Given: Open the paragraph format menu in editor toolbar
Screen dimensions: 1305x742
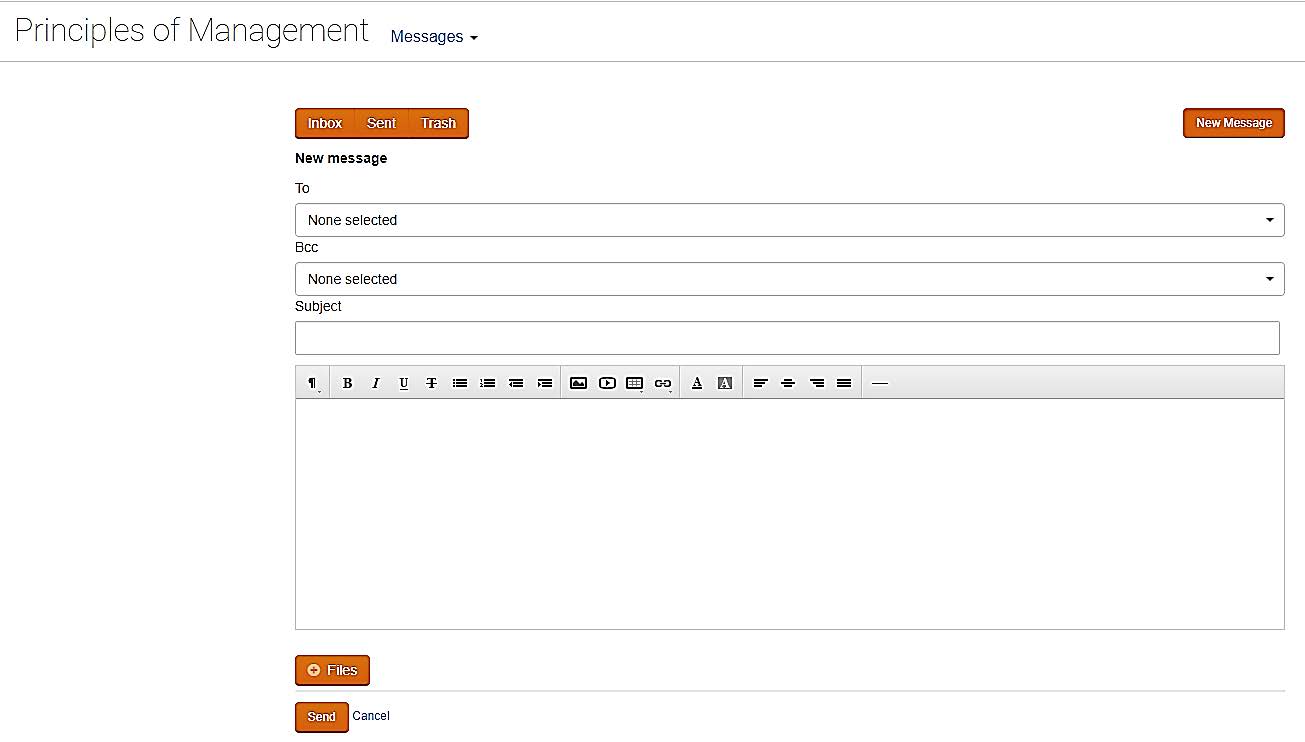Looking at the screenshot, I should coord(313,383).
